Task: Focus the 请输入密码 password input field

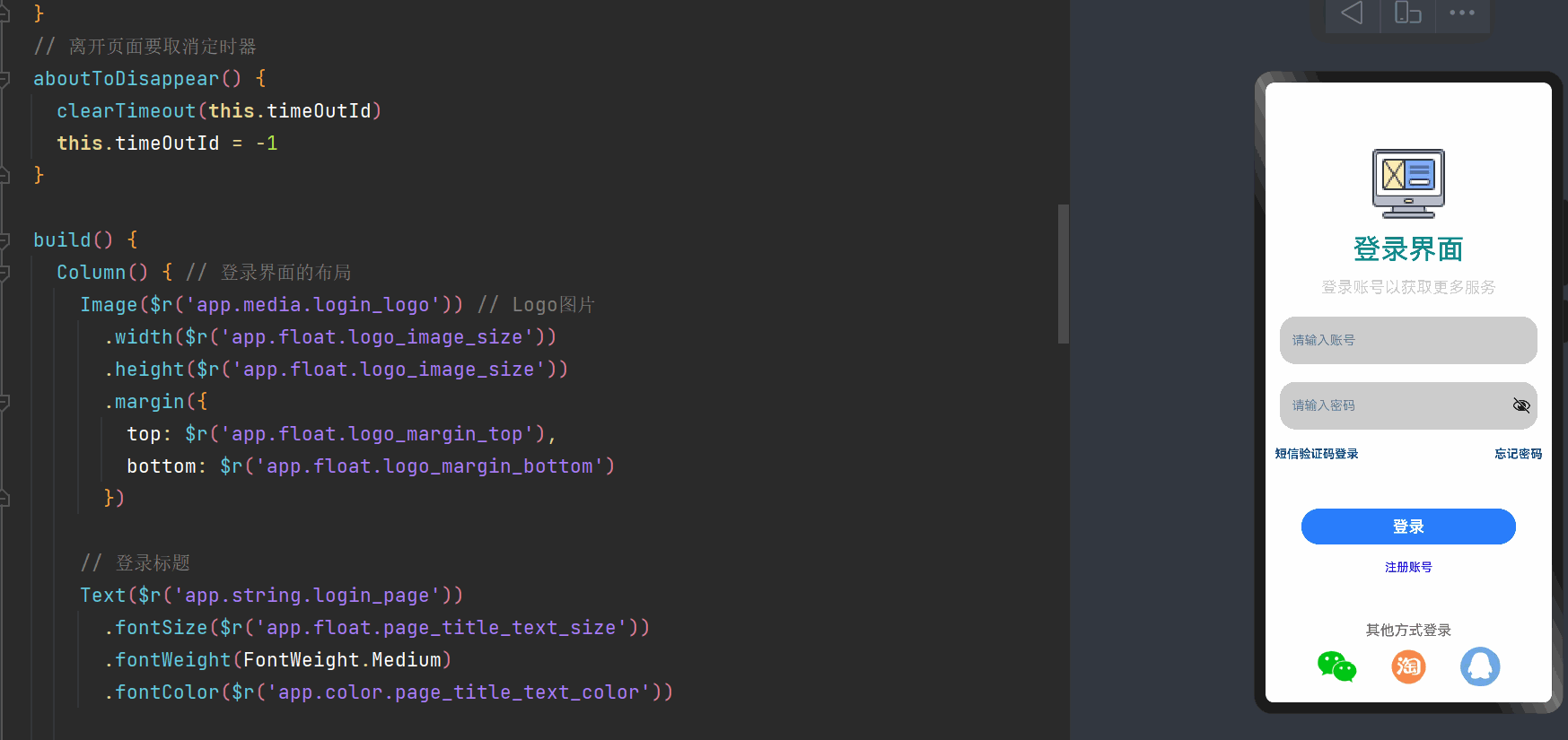Action: point(1408,405)
